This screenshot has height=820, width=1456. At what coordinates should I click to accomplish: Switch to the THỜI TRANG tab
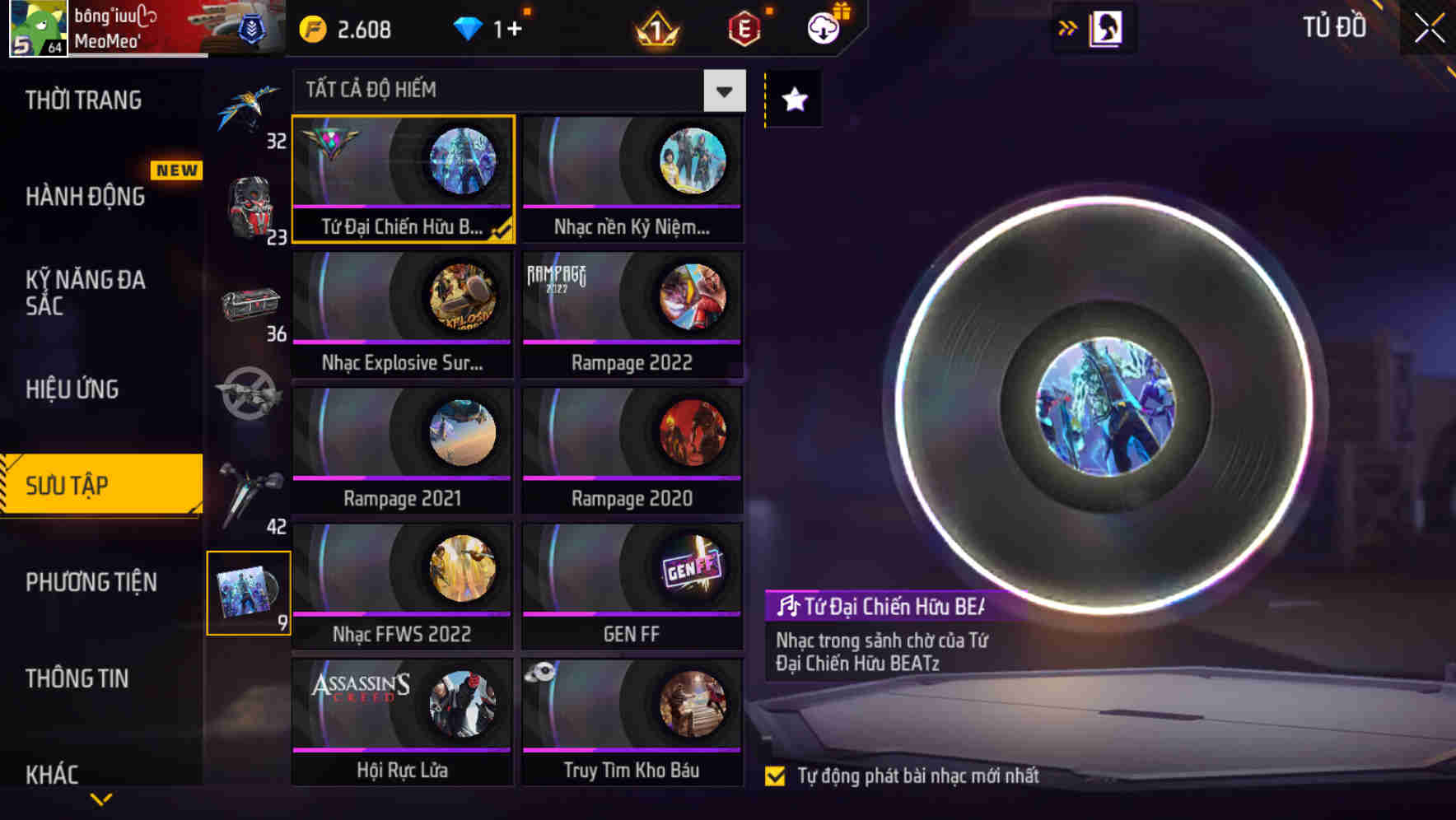tap(83, 100)
